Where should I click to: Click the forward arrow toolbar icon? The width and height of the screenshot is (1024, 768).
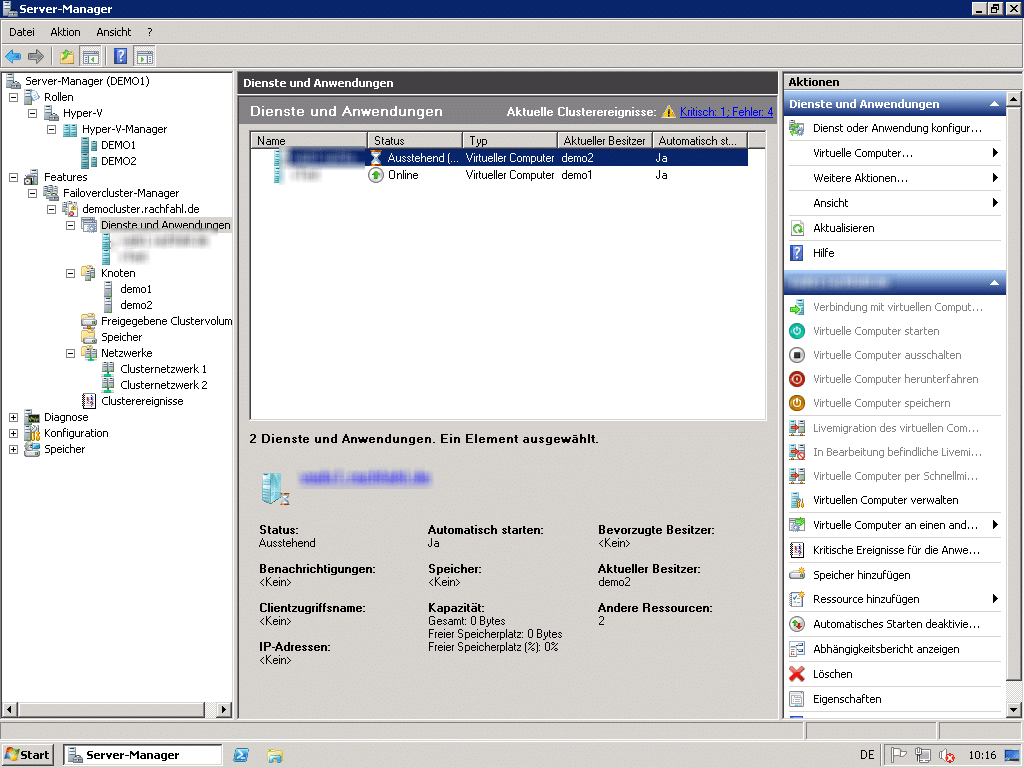36,57
